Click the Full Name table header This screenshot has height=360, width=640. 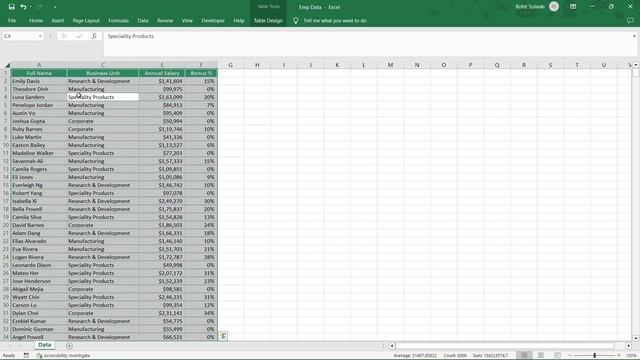pyautogui.click(x=39, y=73)
